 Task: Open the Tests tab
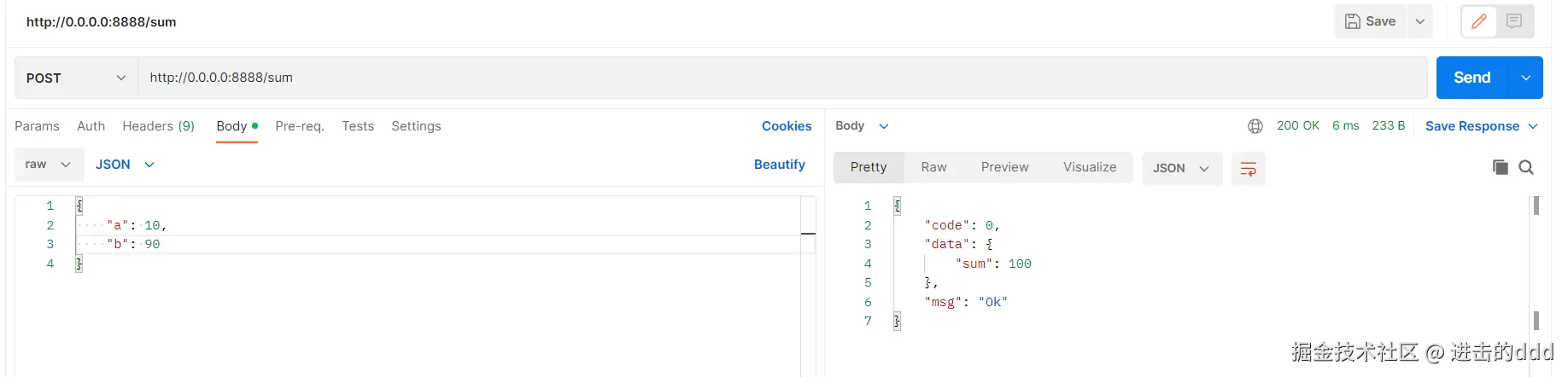(358, 126)
